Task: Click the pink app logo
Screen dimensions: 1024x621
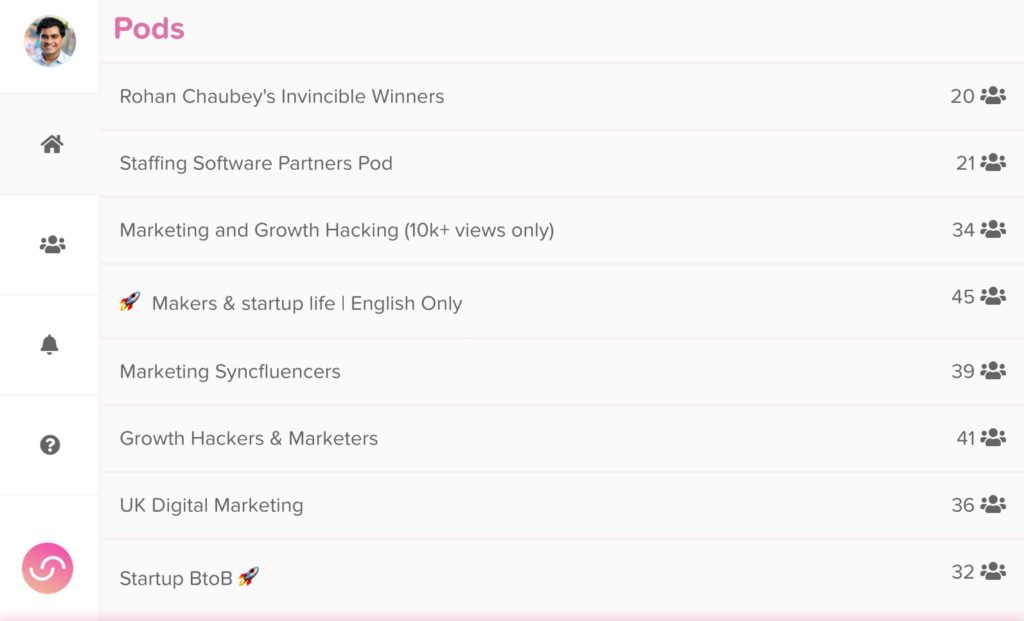Action: 48,568
